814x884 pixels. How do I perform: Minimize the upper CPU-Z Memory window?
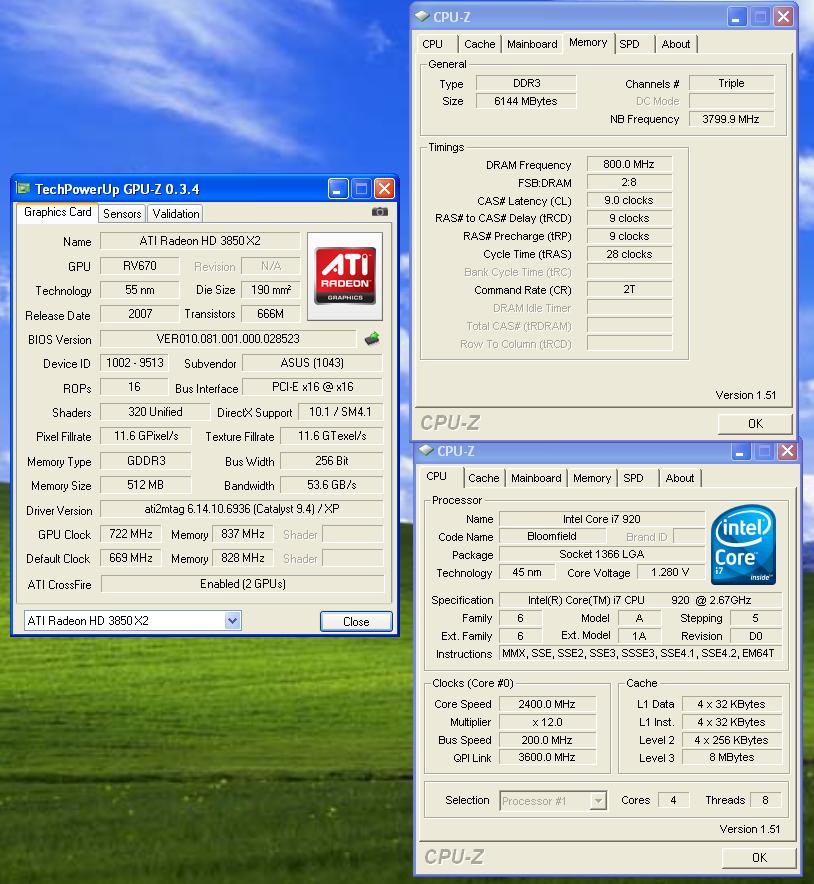736,17
